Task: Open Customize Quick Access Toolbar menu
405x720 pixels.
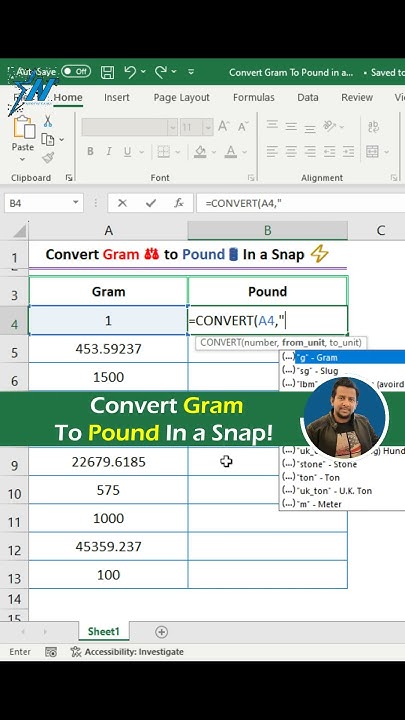Action: [191, 72]
